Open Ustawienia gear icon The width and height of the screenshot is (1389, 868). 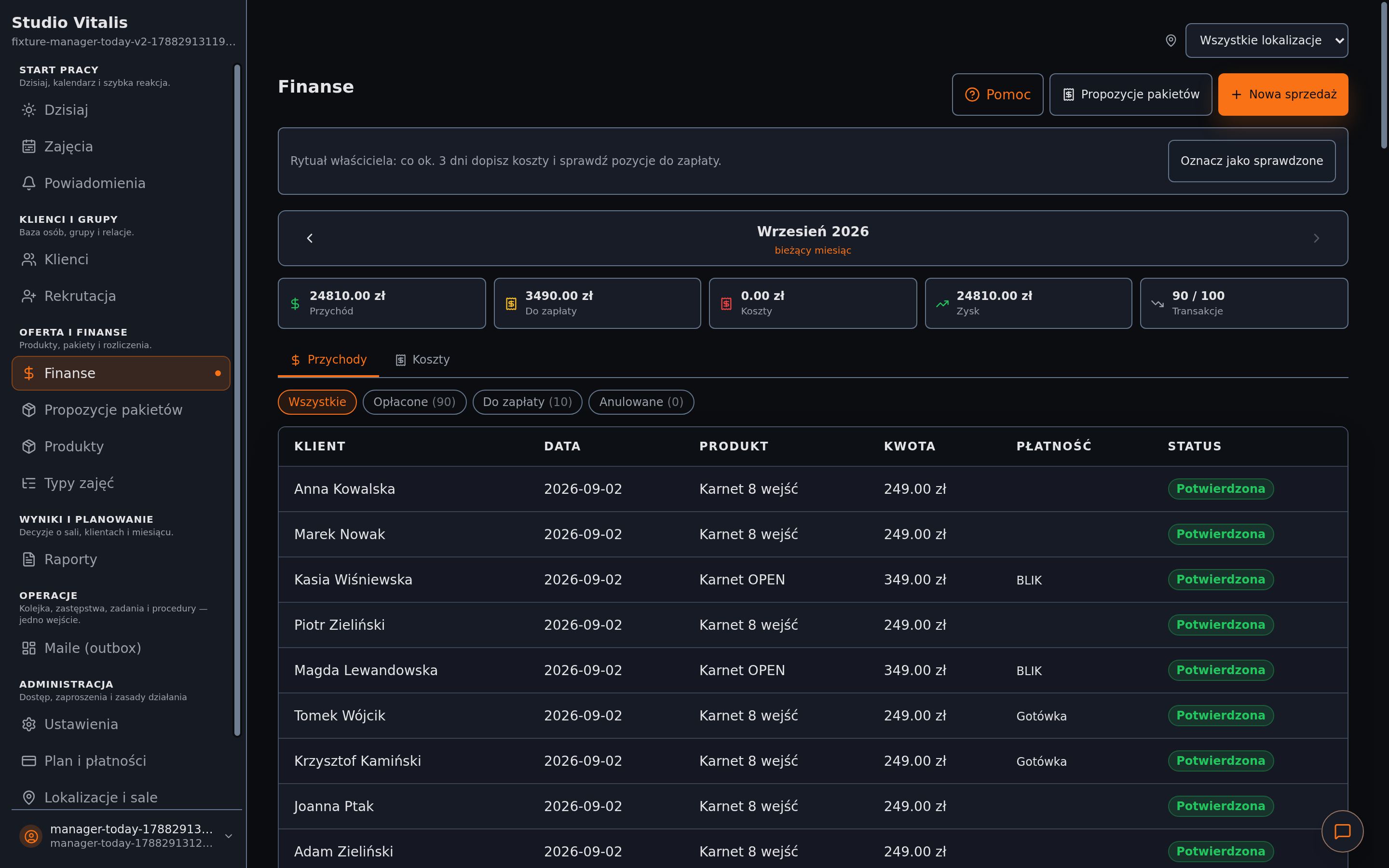(29, 724)
